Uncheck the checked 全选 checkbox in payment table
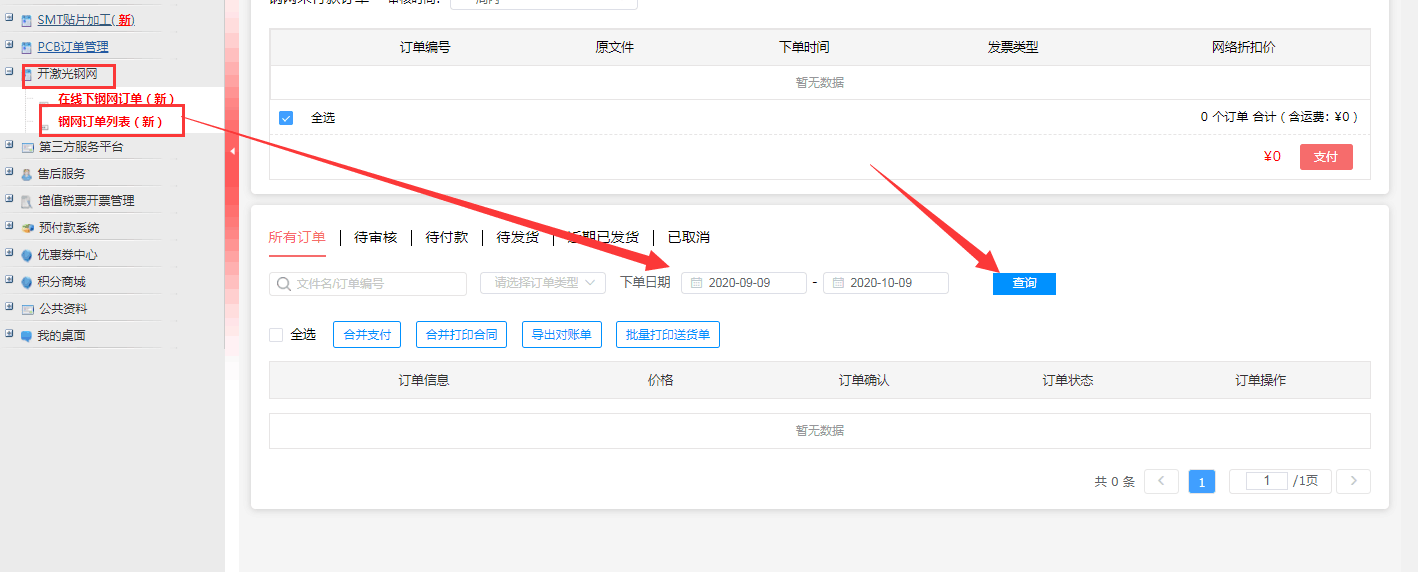 (286, 118)
